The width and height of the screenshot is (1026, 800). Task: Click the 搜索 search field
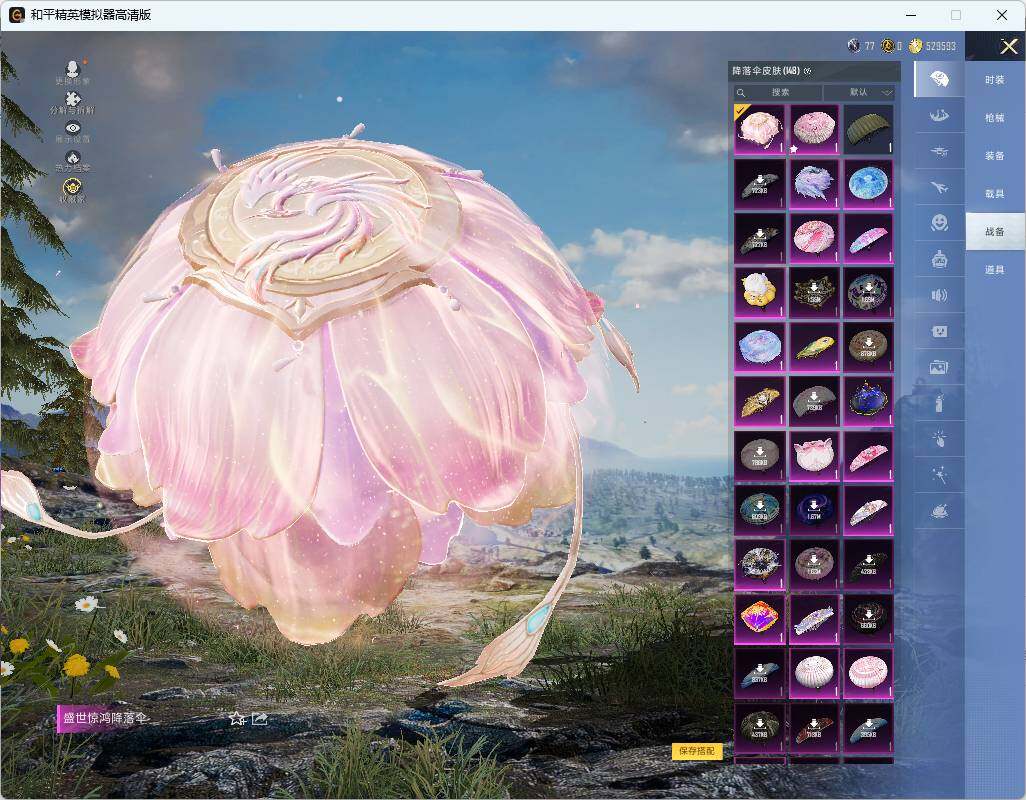[x=777, y=92]
